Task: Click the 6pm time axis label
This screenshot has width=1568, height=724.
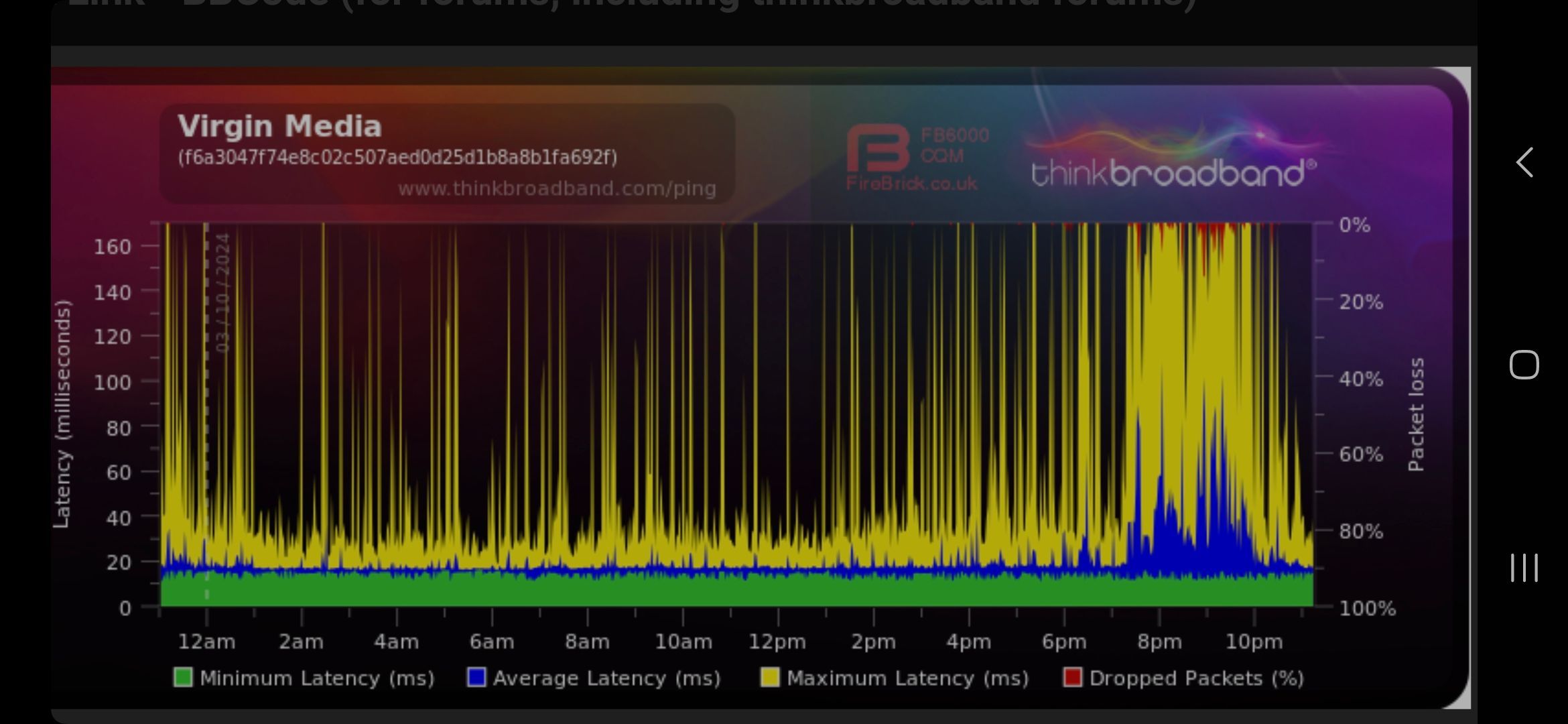Action: (x=1064, y=642)
